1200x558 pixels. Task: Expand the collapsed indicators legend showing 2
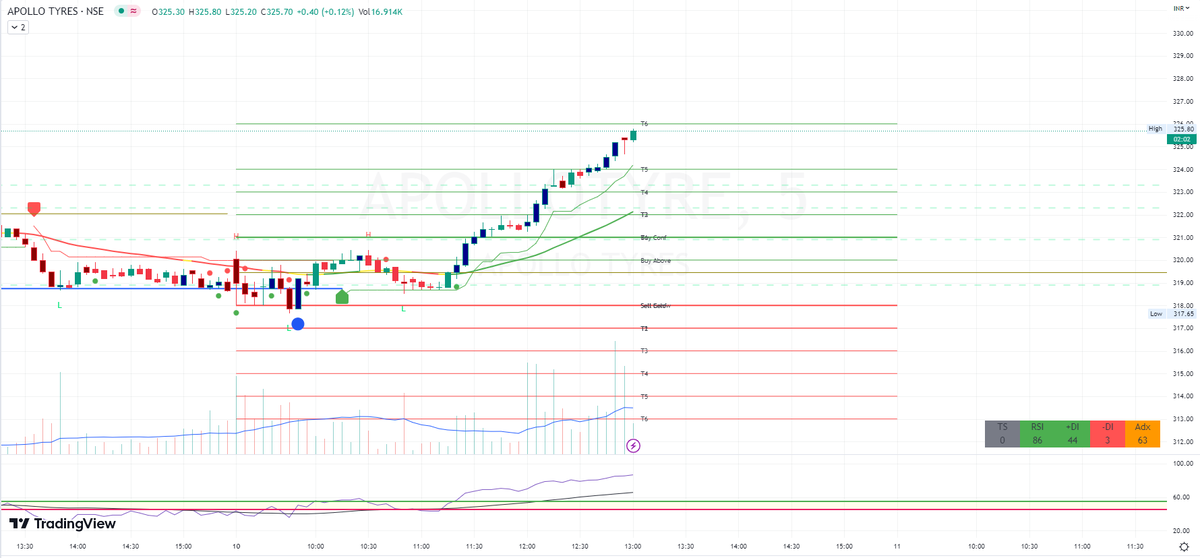point(18,28)
